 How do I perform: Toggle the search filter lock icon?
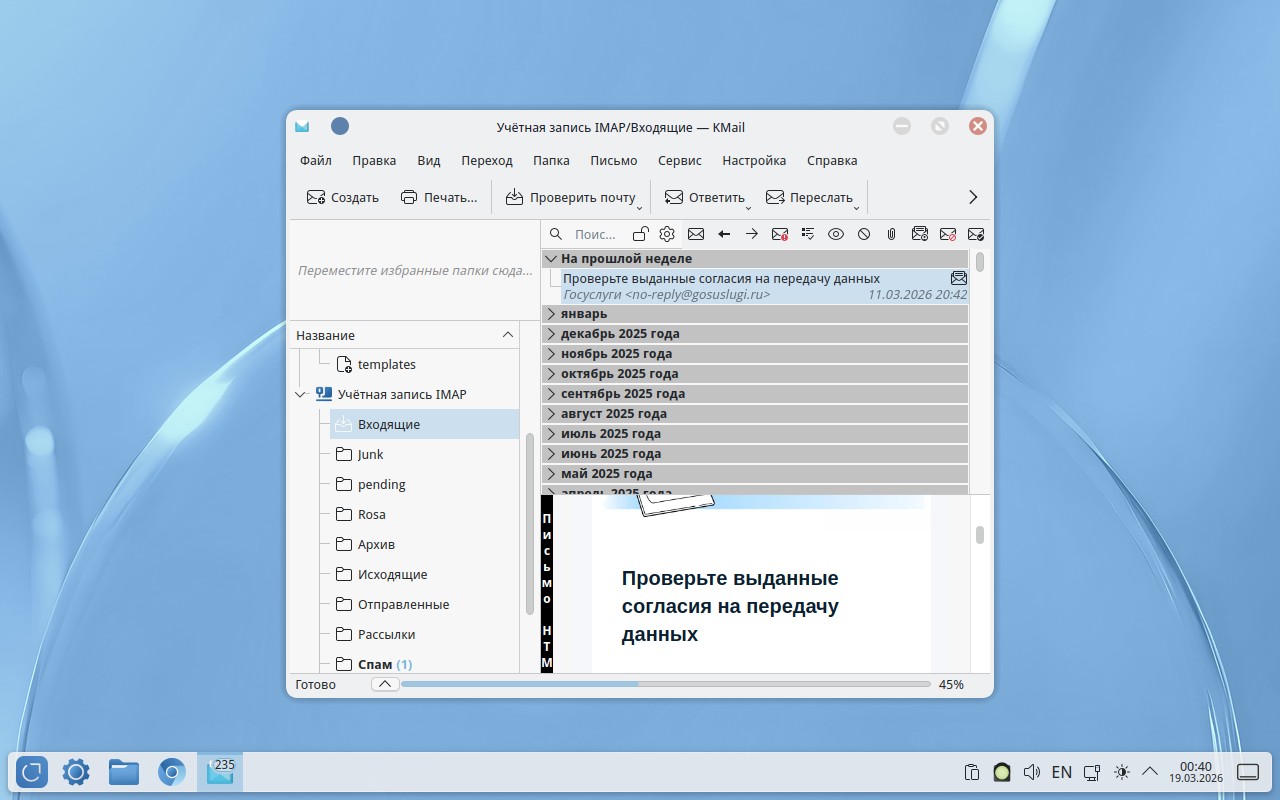[x=640, y=234]
